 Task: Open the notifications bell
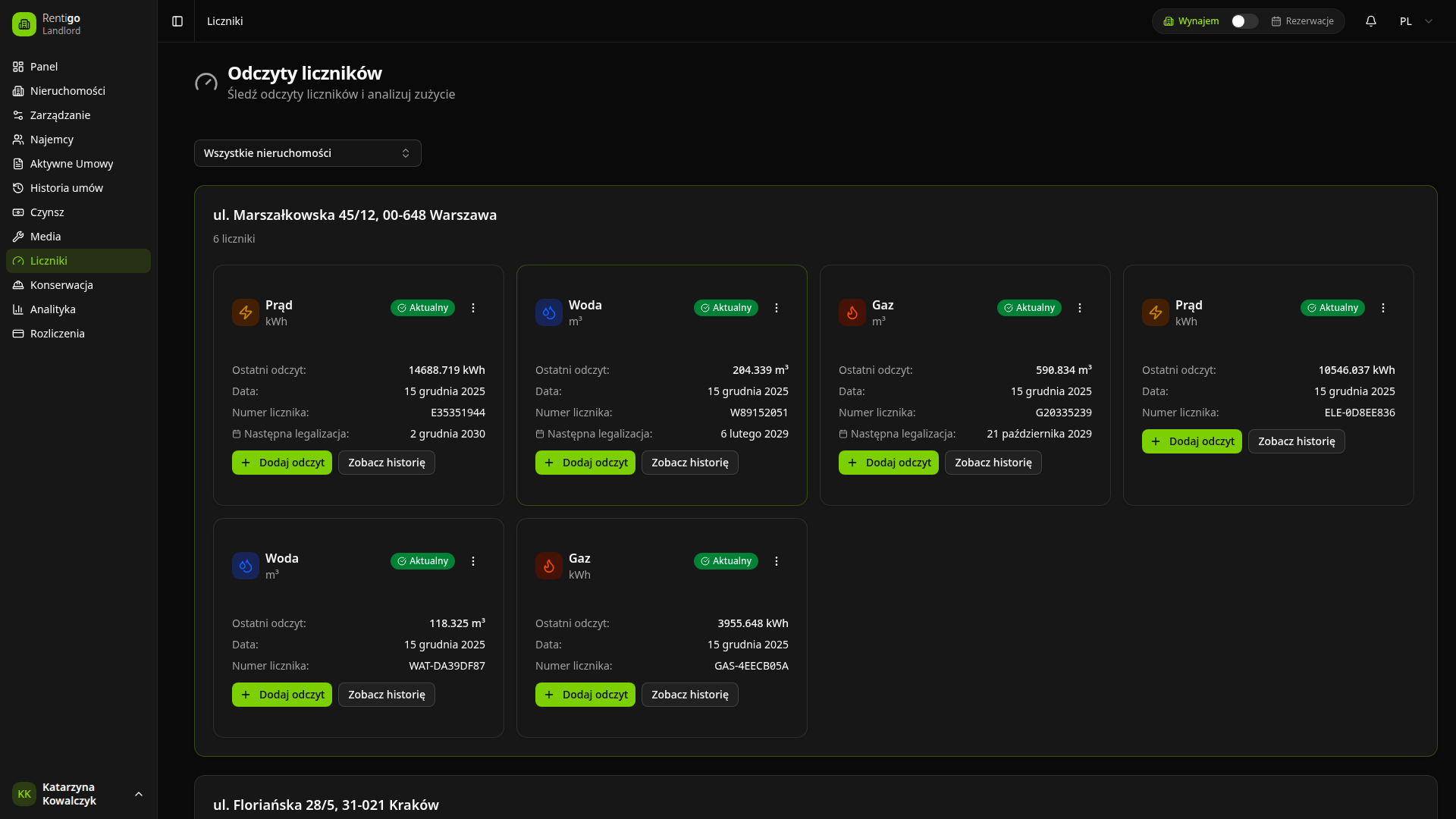click(x=1370, y=21)
